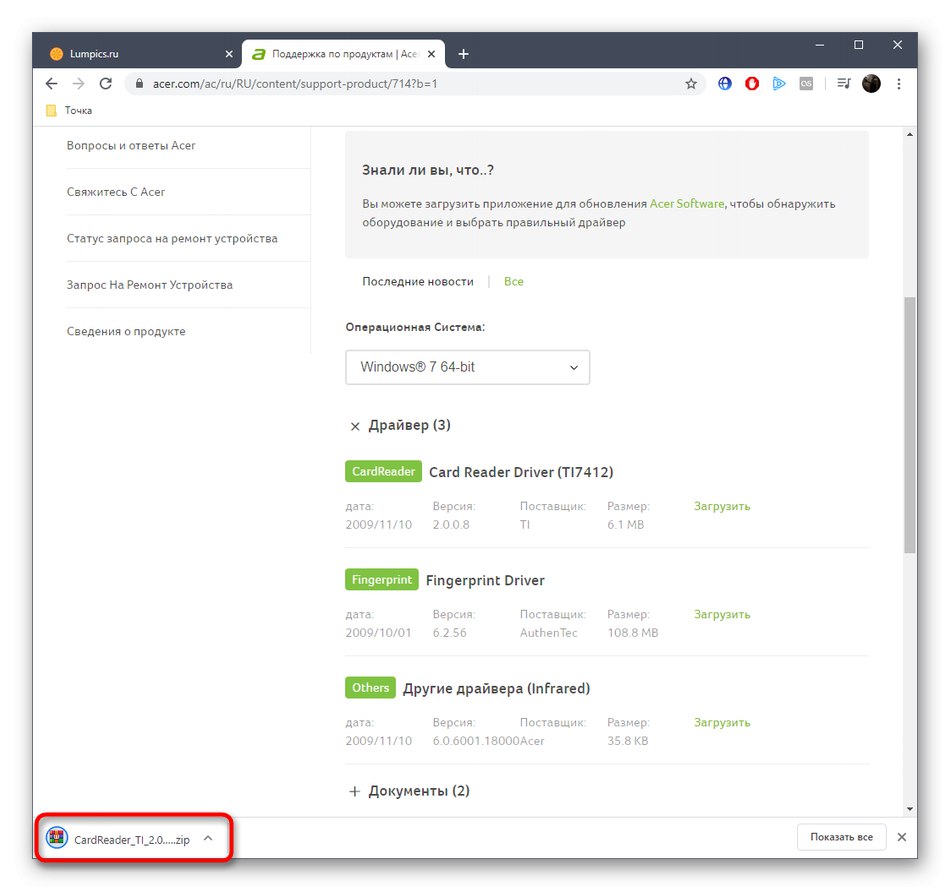Click the Card Reader Driver (TI7412) title
This screenshot has width=950, height=891.
tap(521, 472)
